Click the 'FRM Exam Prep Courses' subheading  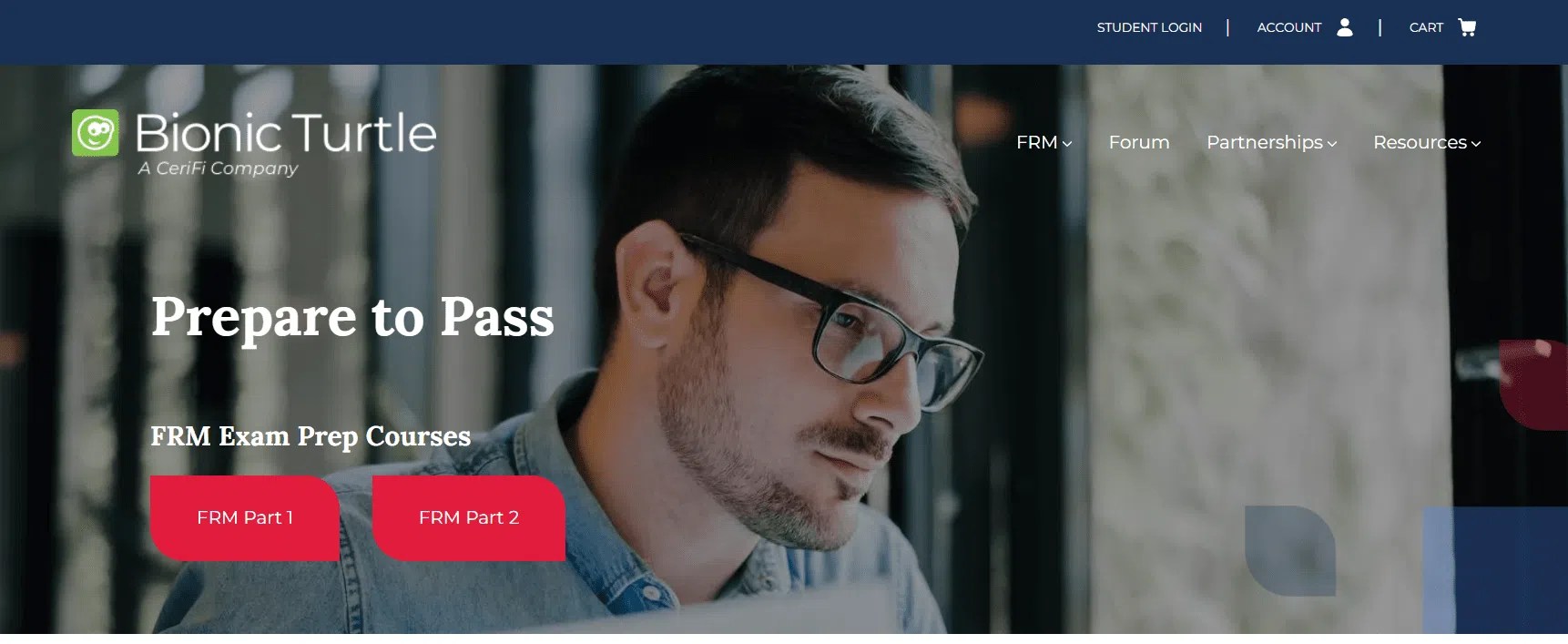(311, 436)
